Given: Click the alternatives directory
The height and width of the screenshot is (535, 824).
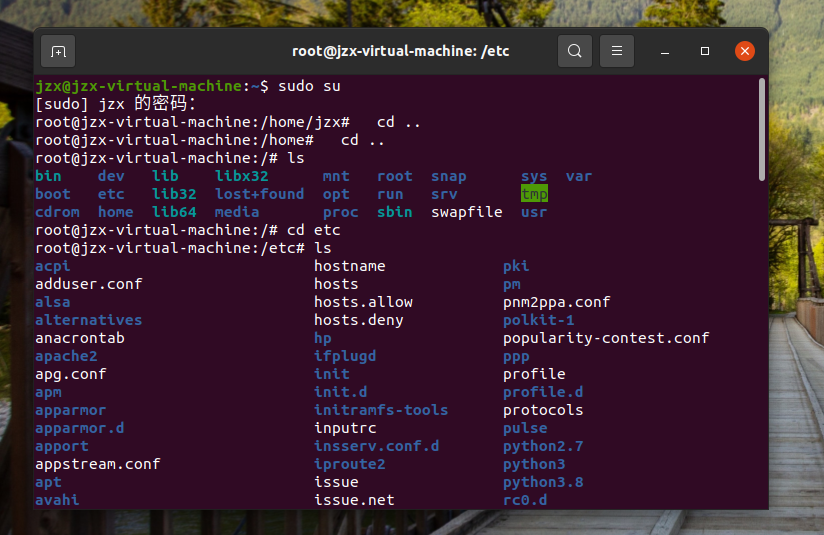Looking at the screenshot, I should coord(89,320).
